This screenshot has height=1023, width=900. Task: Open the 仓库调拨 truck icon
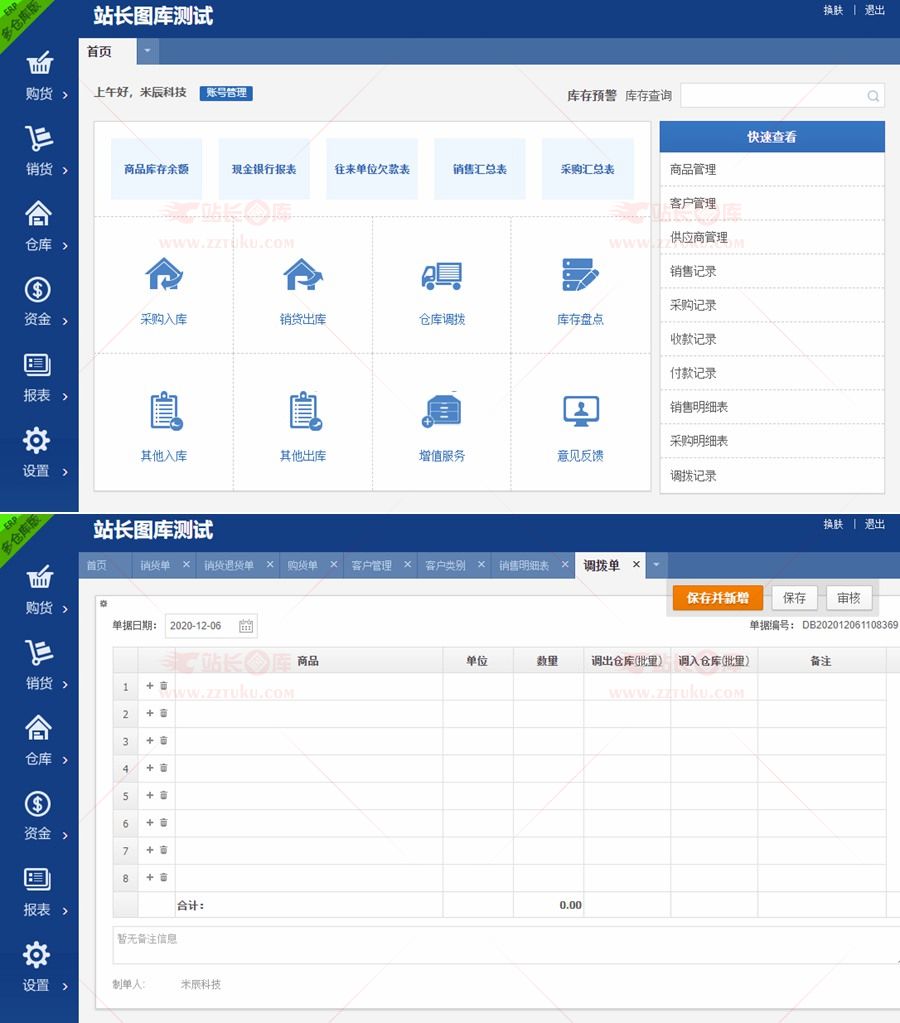tap(442, 275)
